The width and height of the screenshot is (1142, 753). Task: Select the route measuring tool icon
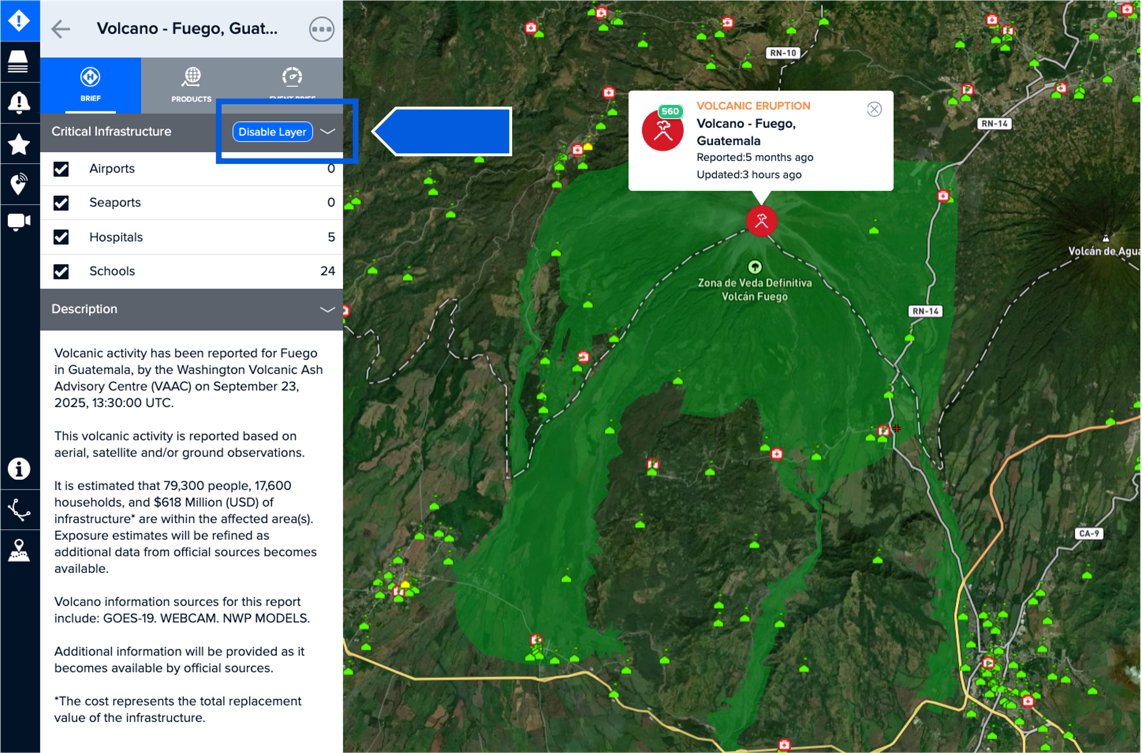[19, 510]
